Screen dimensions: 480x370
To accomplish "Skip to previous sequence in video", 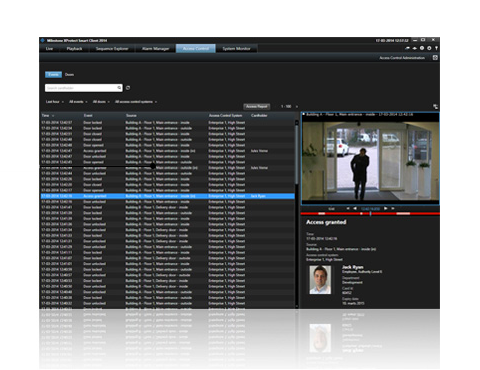I will point(348,208).
